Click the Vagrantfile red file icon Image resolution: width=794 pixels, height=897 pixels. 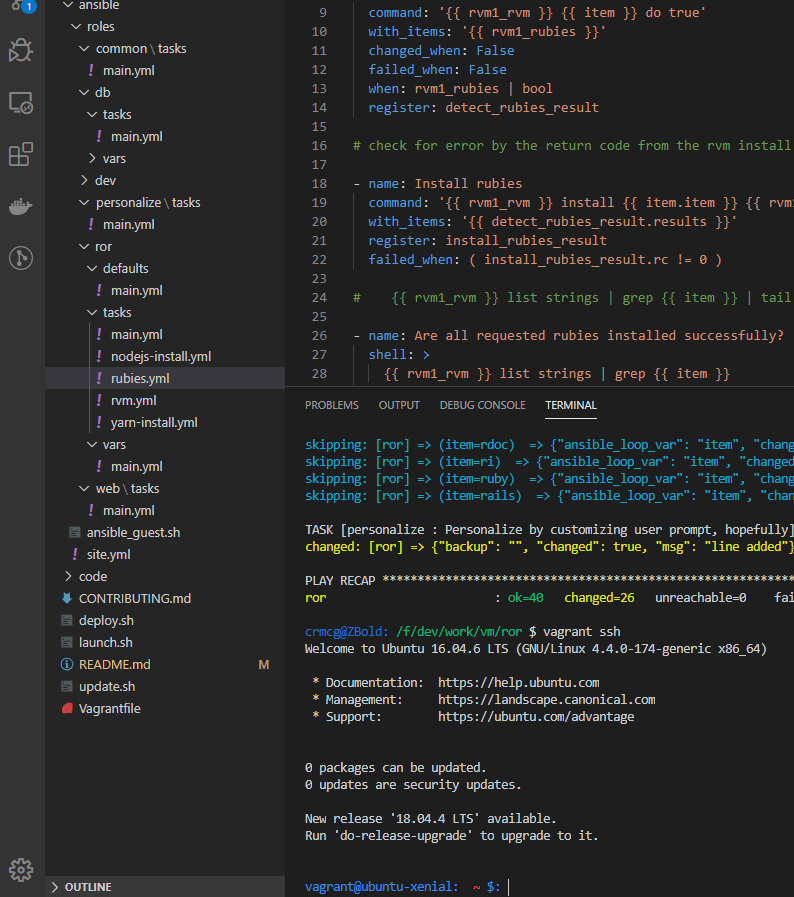coord(67,708)
